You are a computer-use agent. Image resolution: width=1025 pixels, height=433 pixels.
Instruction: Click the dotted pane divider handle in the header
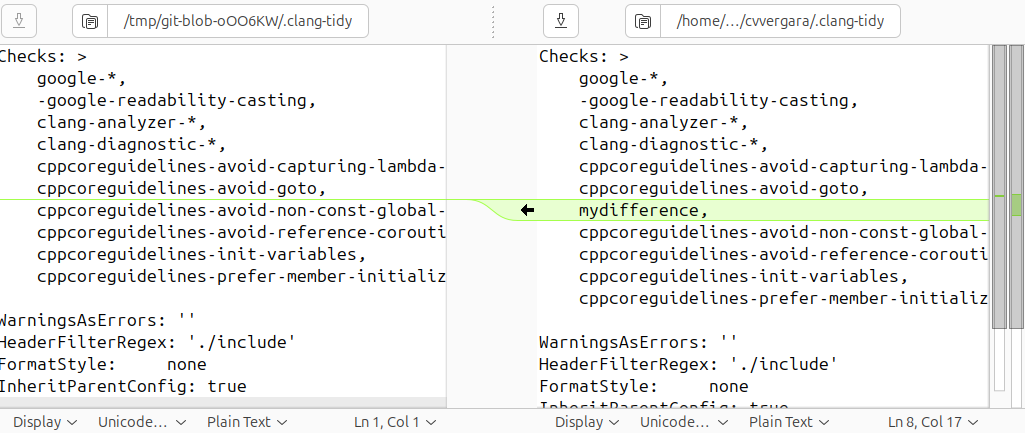493,20
